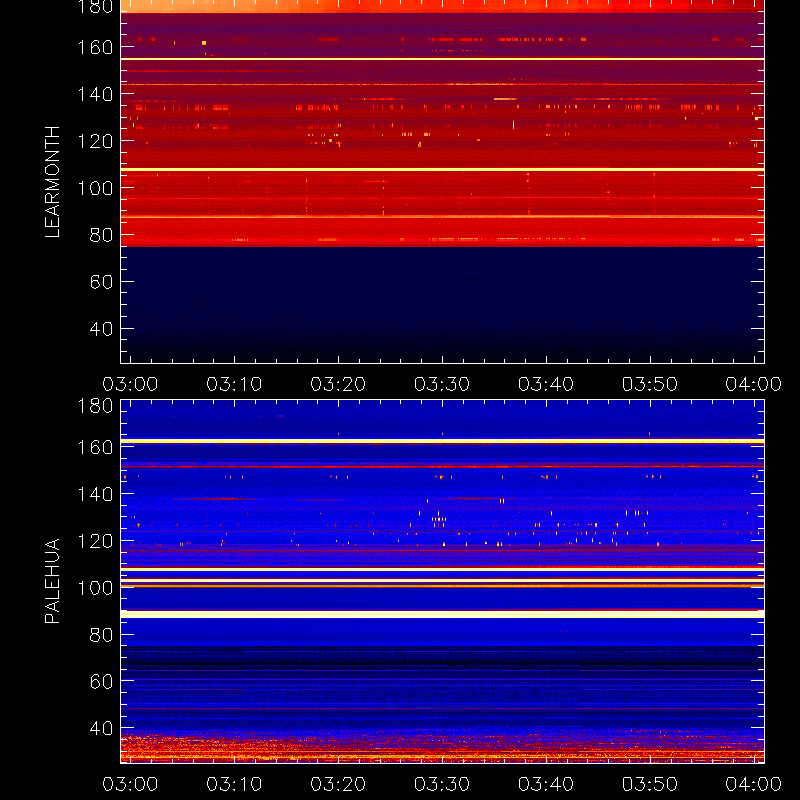The image size is (800, 800).
Task: Click the 04:00 time label under Palehua plot
Action: coord(754,784)
